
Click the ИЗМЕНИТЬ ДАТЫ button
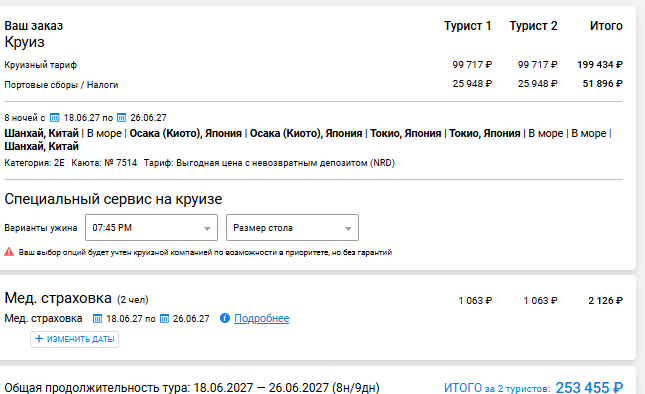pyautogui.click(x=74, y=339)
